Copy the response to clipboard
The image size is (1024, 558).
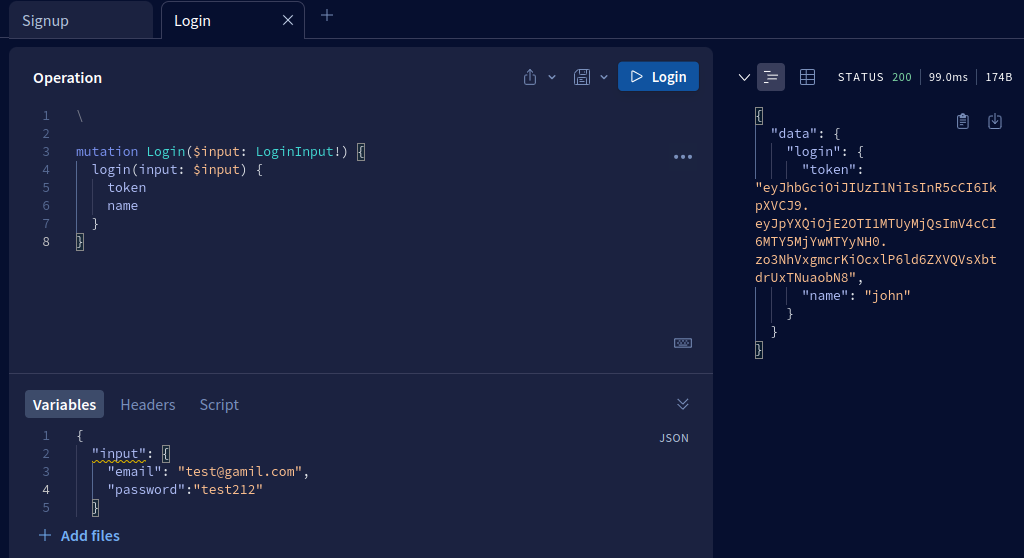click(x=963, y=121)
